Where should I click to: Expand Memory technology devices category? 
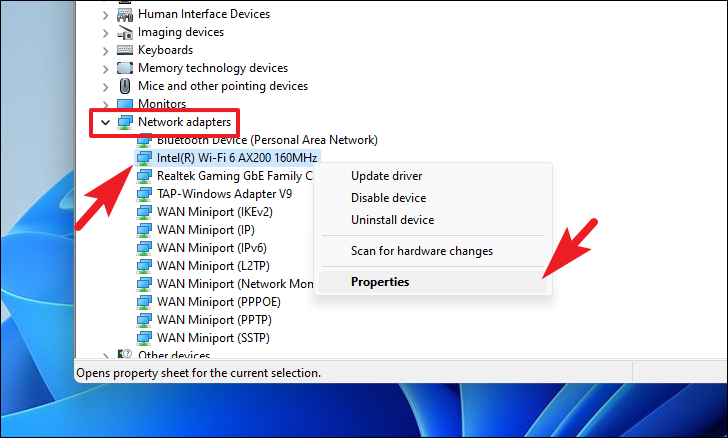click(105, 69)
